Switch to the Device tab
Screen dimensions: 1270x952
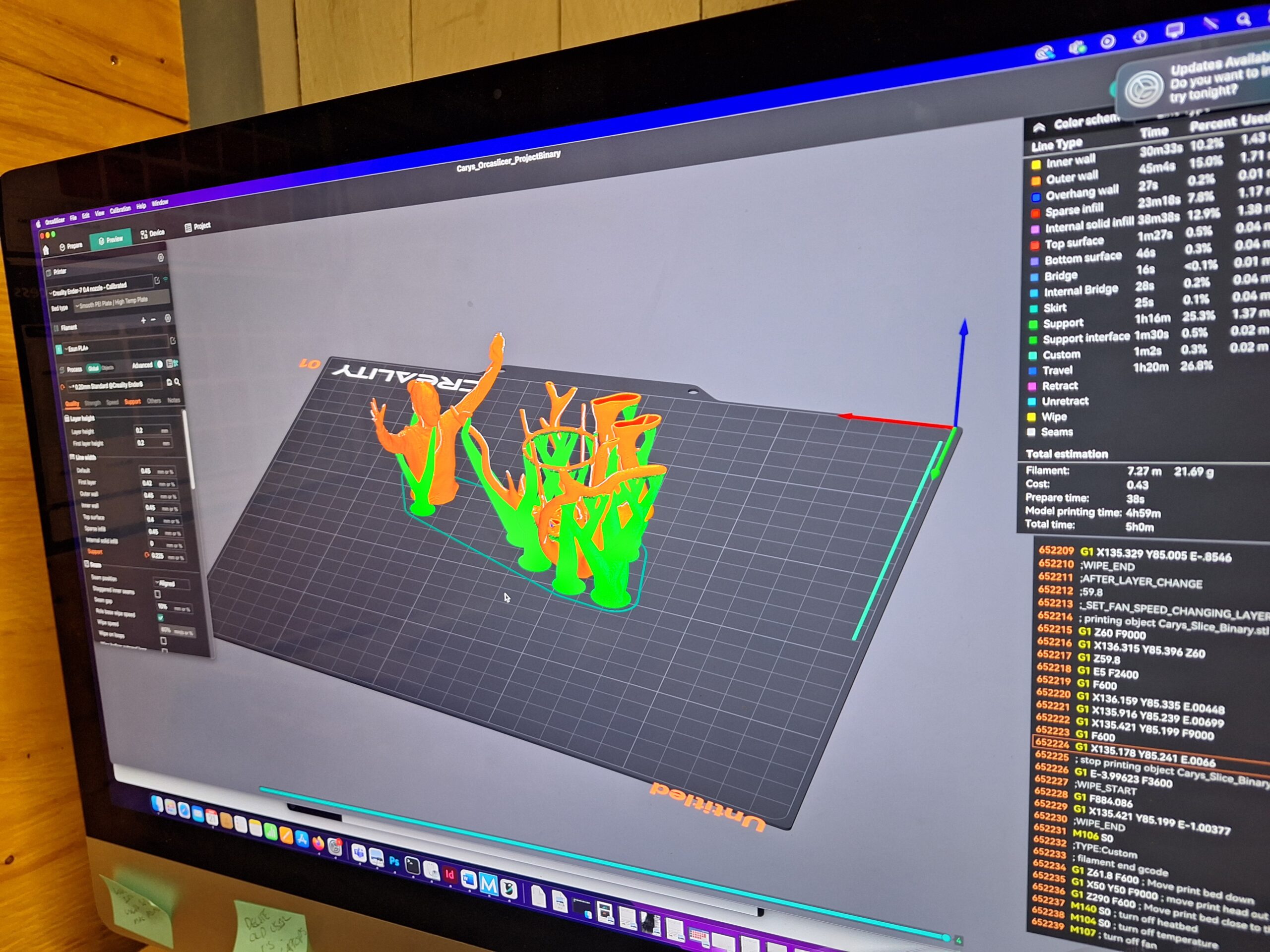click(x=153, y=235)
